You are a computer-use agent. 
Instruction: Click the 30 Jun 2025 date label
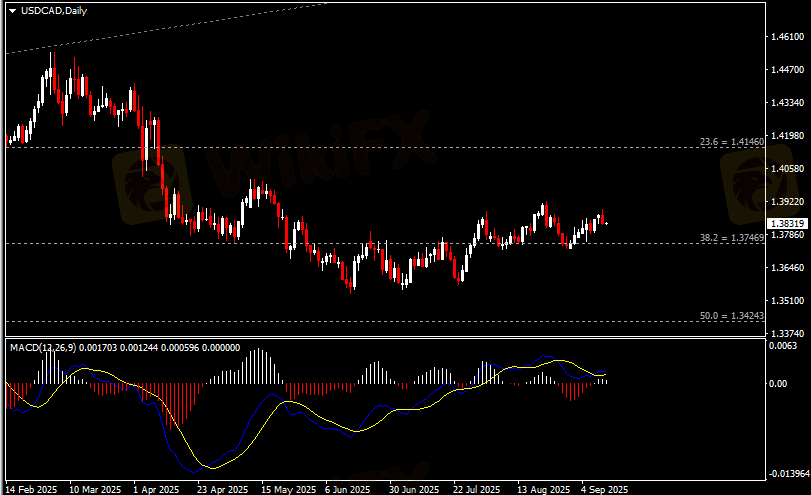click(414, 489)
